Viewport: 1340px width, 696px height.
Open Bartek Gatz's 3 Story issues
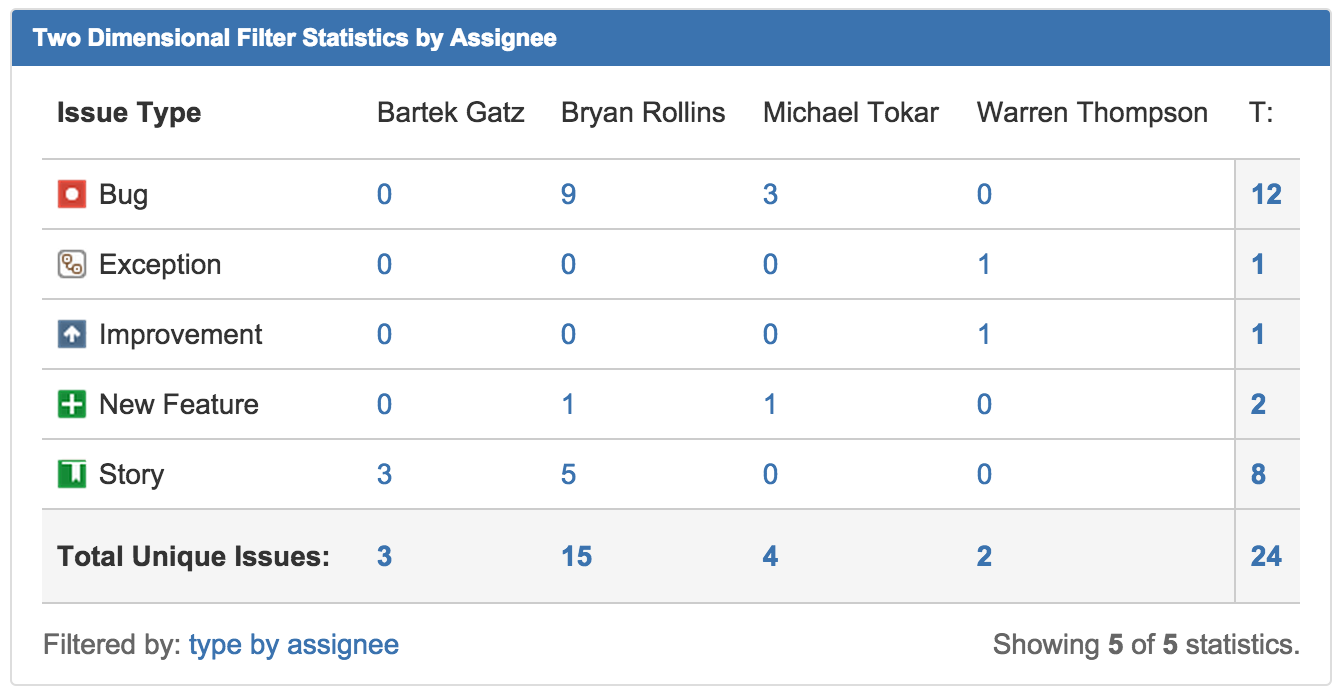(384, 474)
